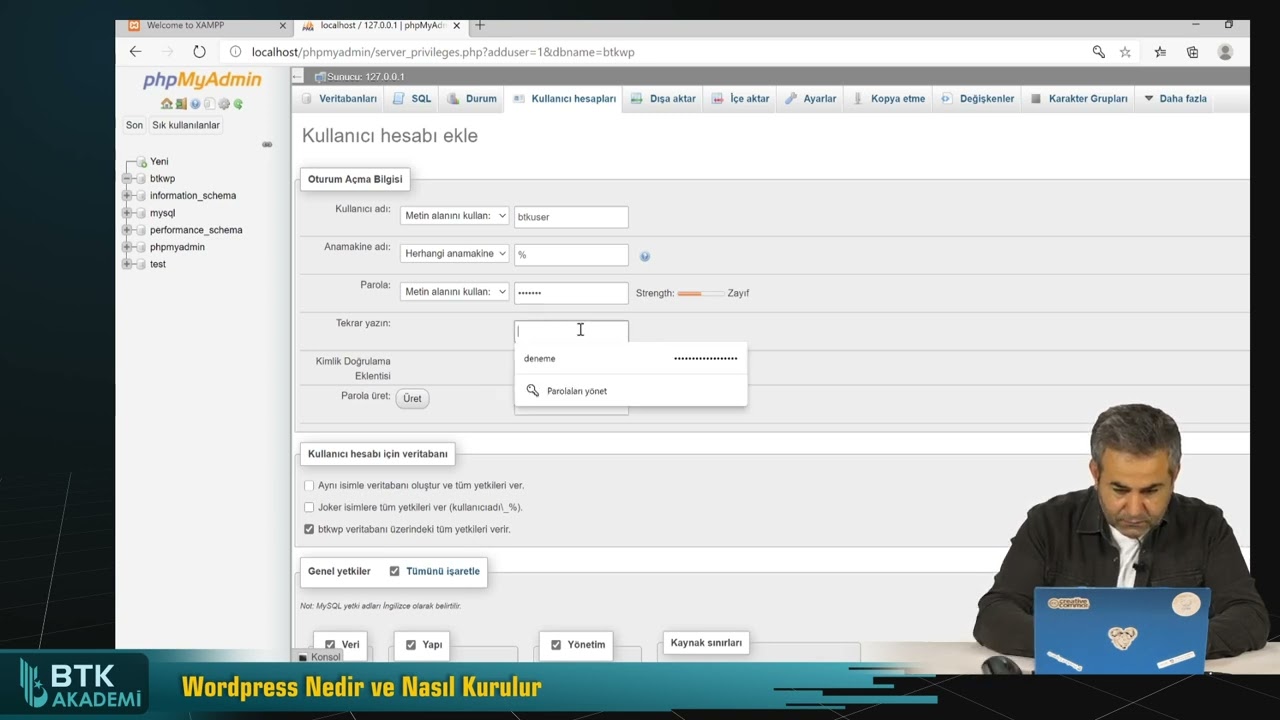Open the Karakter Grupları tab
The height and width of the screenshot is (720, 1280).
[1079, 99]
